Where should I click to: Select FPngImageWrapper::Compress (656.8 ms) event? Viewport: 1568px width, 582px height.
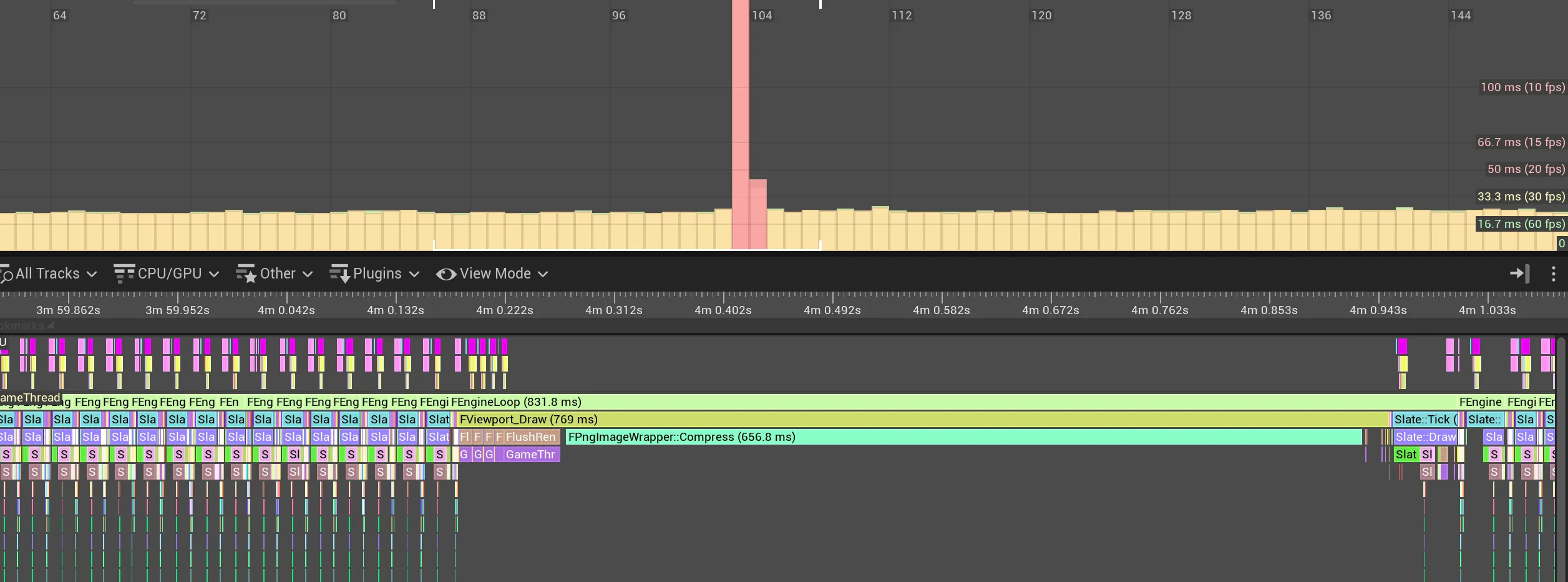coord(964,437)
